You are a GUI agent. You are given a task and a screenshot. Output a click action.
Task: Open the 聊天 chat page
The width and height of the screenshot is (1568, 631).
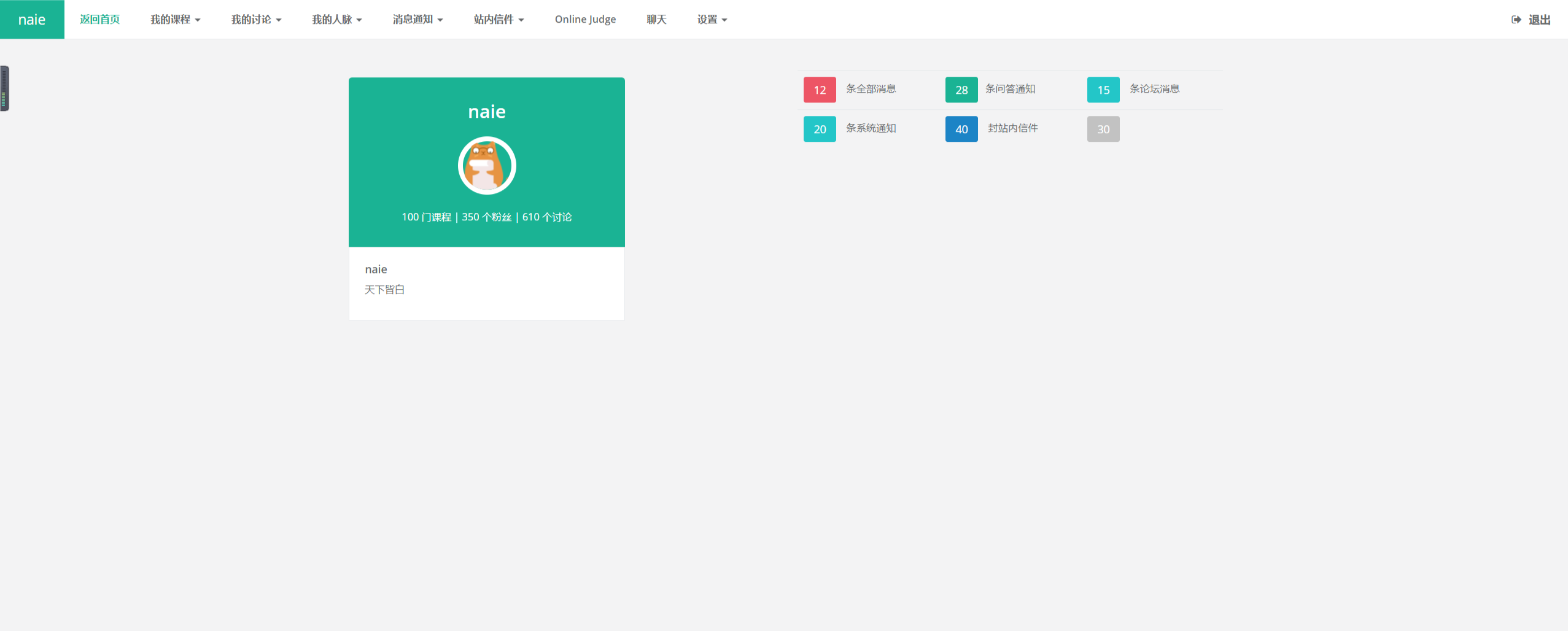pos(656,20)
